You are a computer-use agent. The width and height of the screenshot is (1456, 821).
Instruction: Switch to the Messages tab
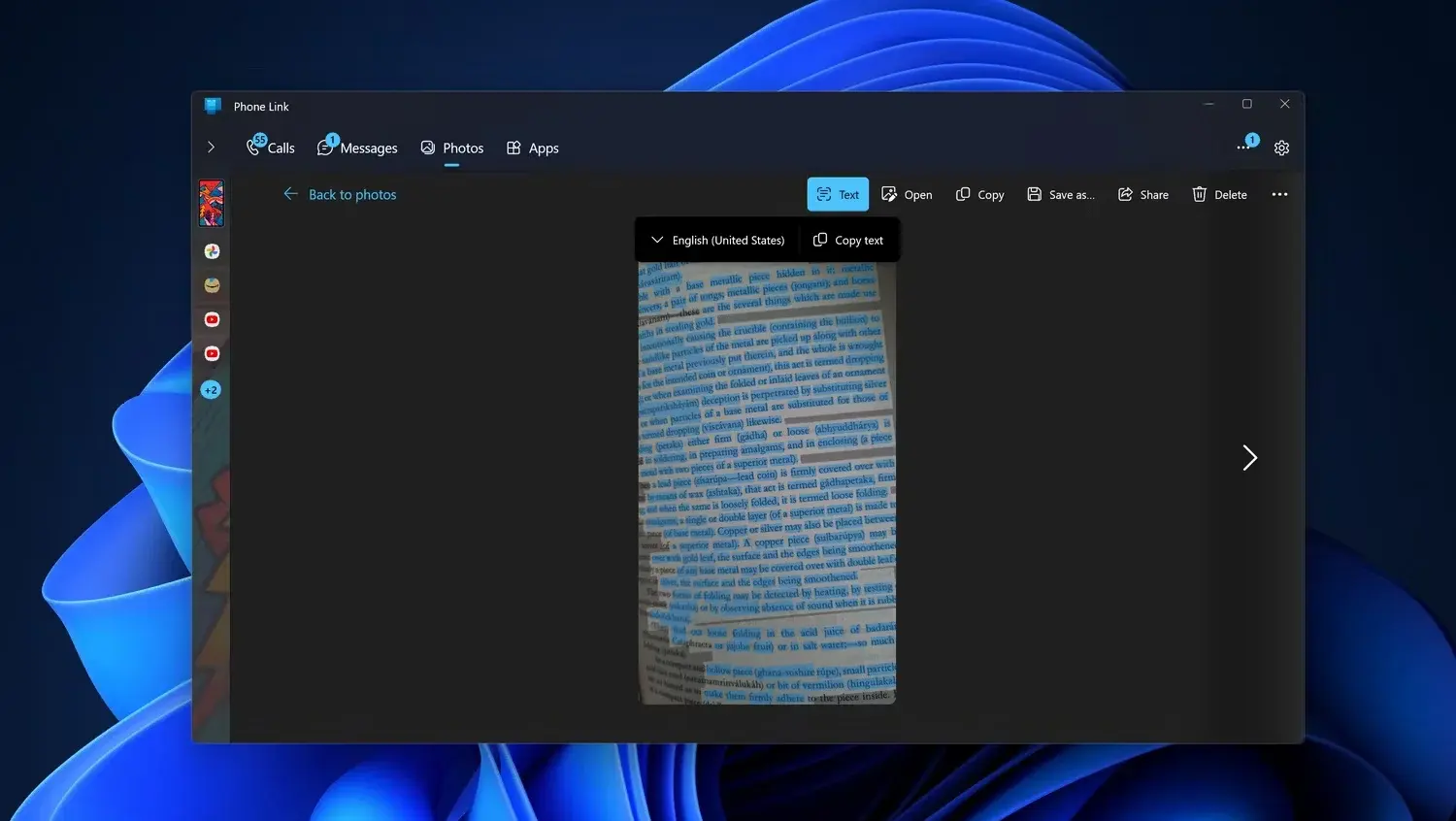(357, 148)
